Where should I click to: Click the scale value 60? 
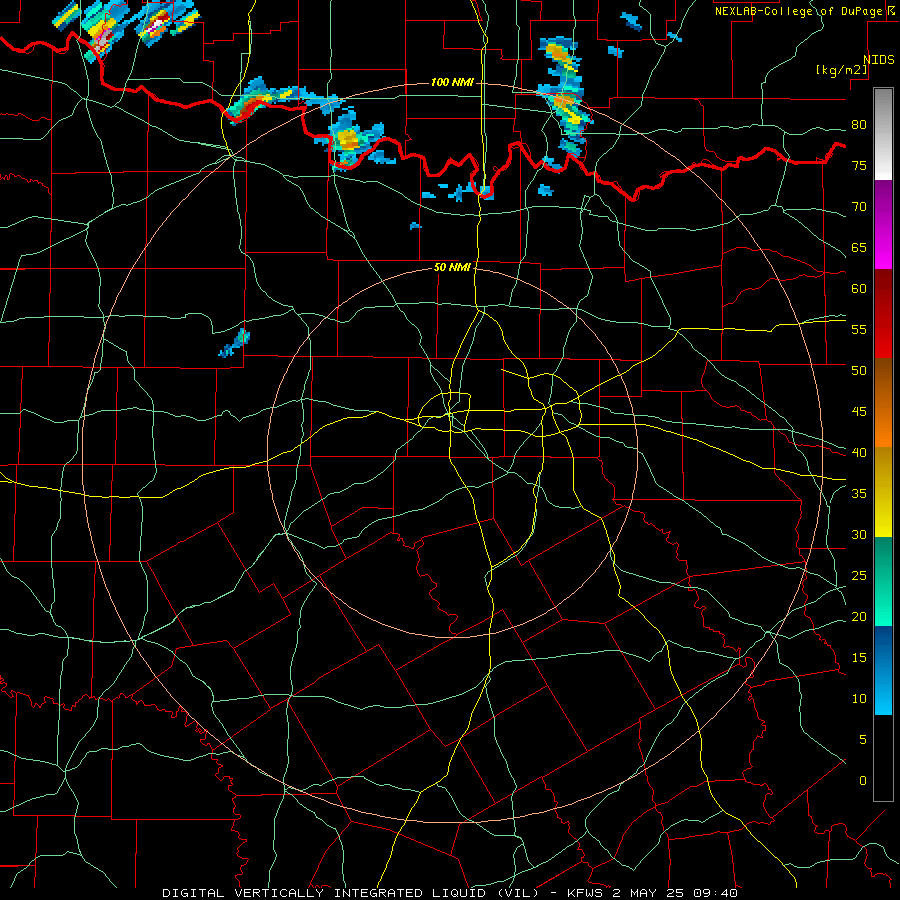point(859,289)
